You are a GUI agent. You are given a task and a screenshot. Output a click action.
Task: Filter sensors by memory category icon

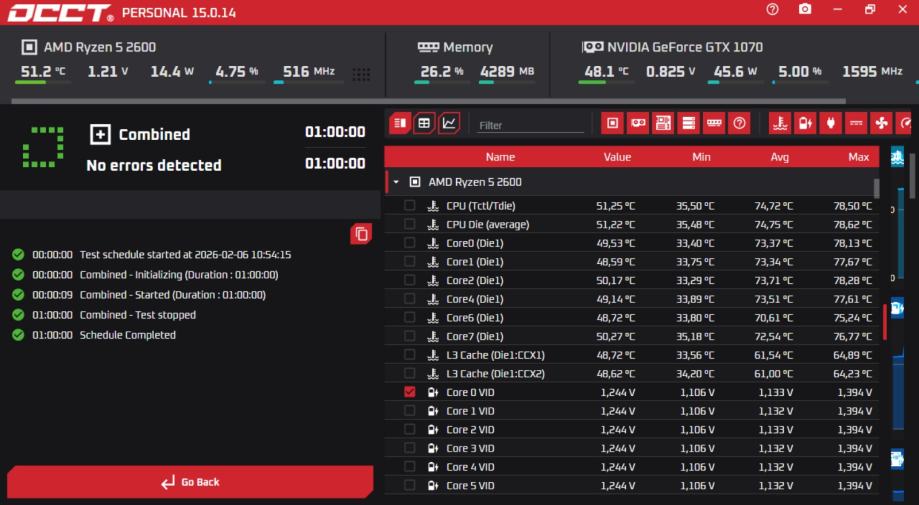[714, 123]
